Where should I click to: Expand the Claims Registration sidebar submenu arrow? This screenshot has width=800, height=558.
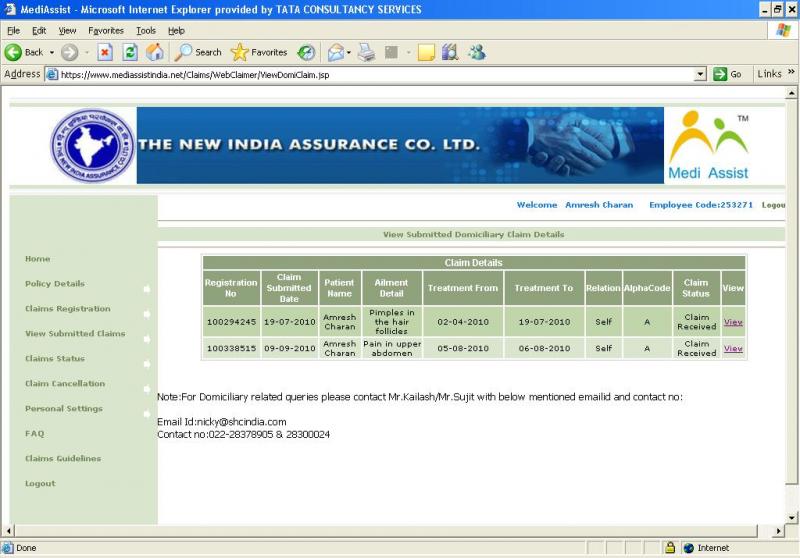point(147,314)
